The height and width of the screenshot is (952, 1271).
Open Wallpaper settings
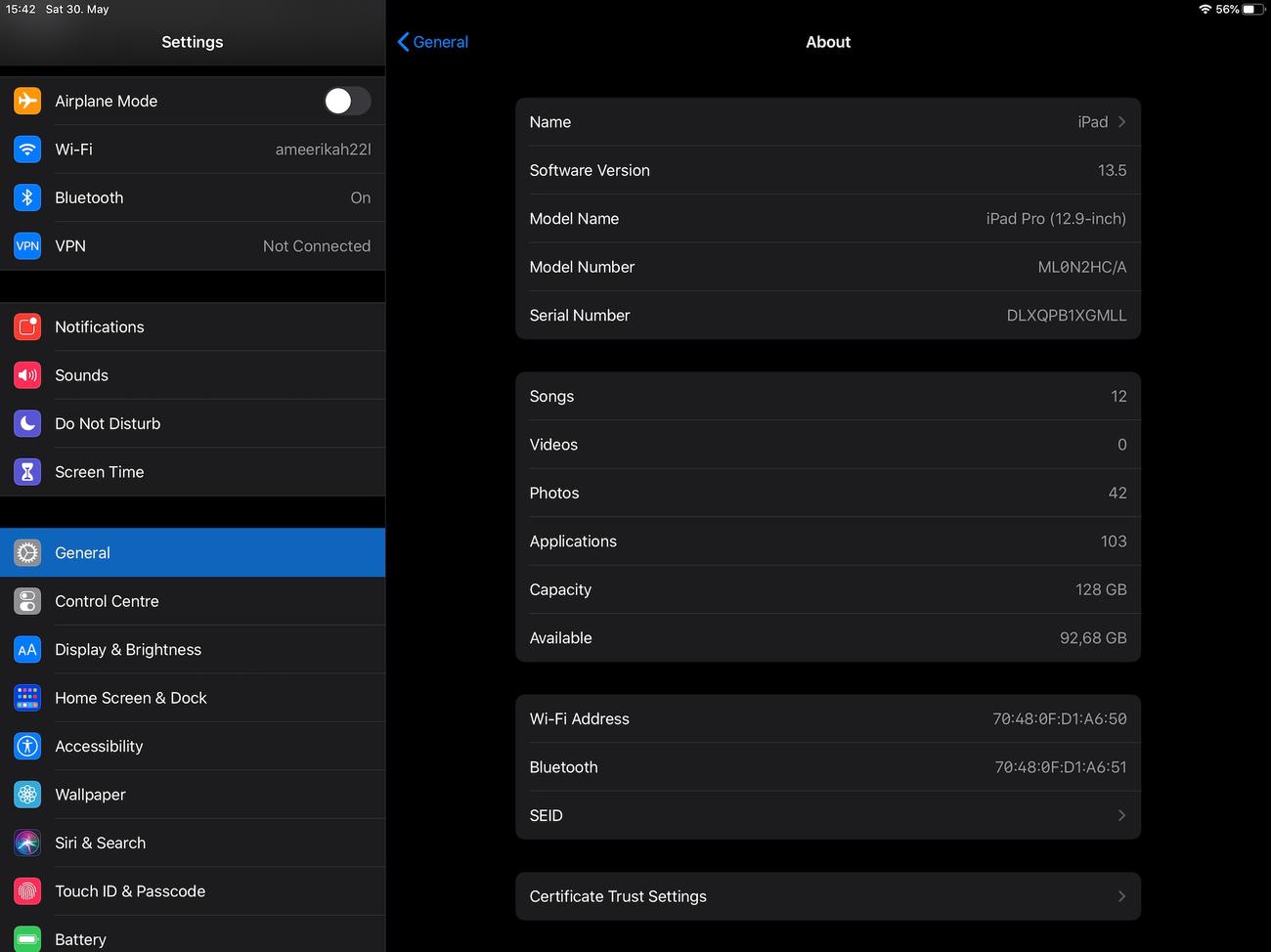[x=193, y=795]
